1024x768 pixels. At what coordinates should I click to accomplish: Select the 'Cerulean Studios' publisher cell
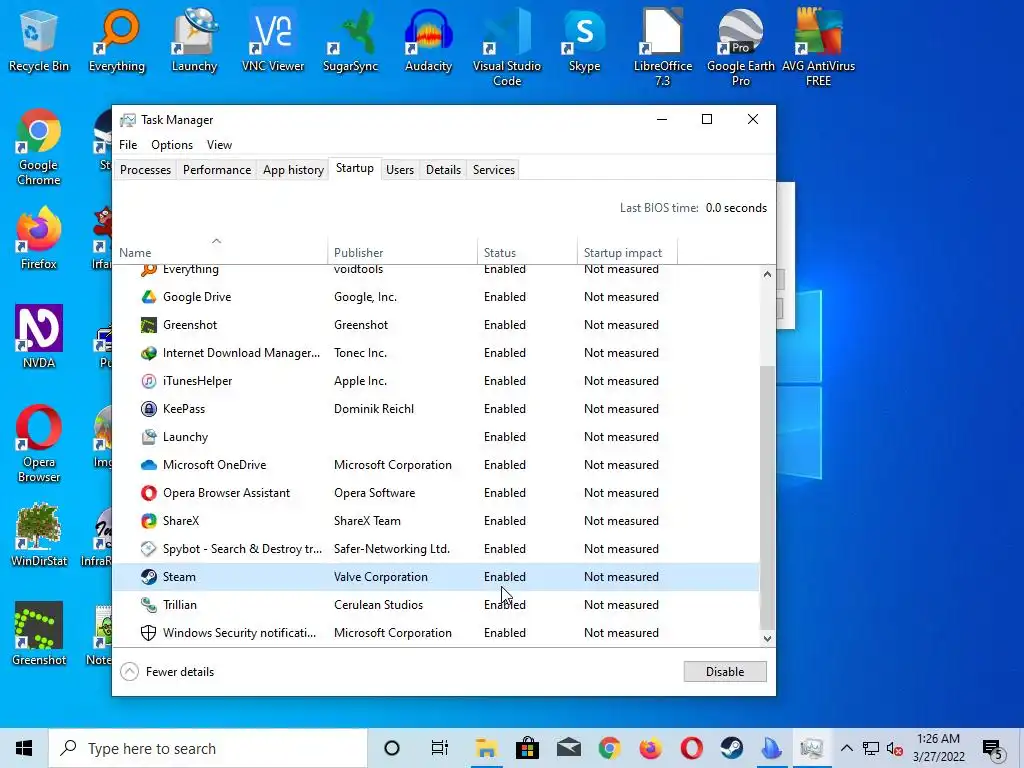[378, 605]
